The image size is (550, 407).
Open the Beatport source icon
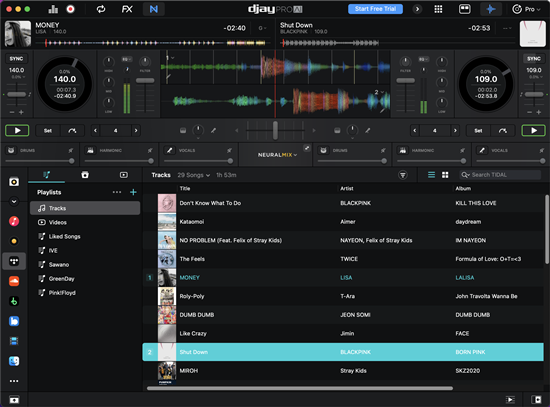14,301
